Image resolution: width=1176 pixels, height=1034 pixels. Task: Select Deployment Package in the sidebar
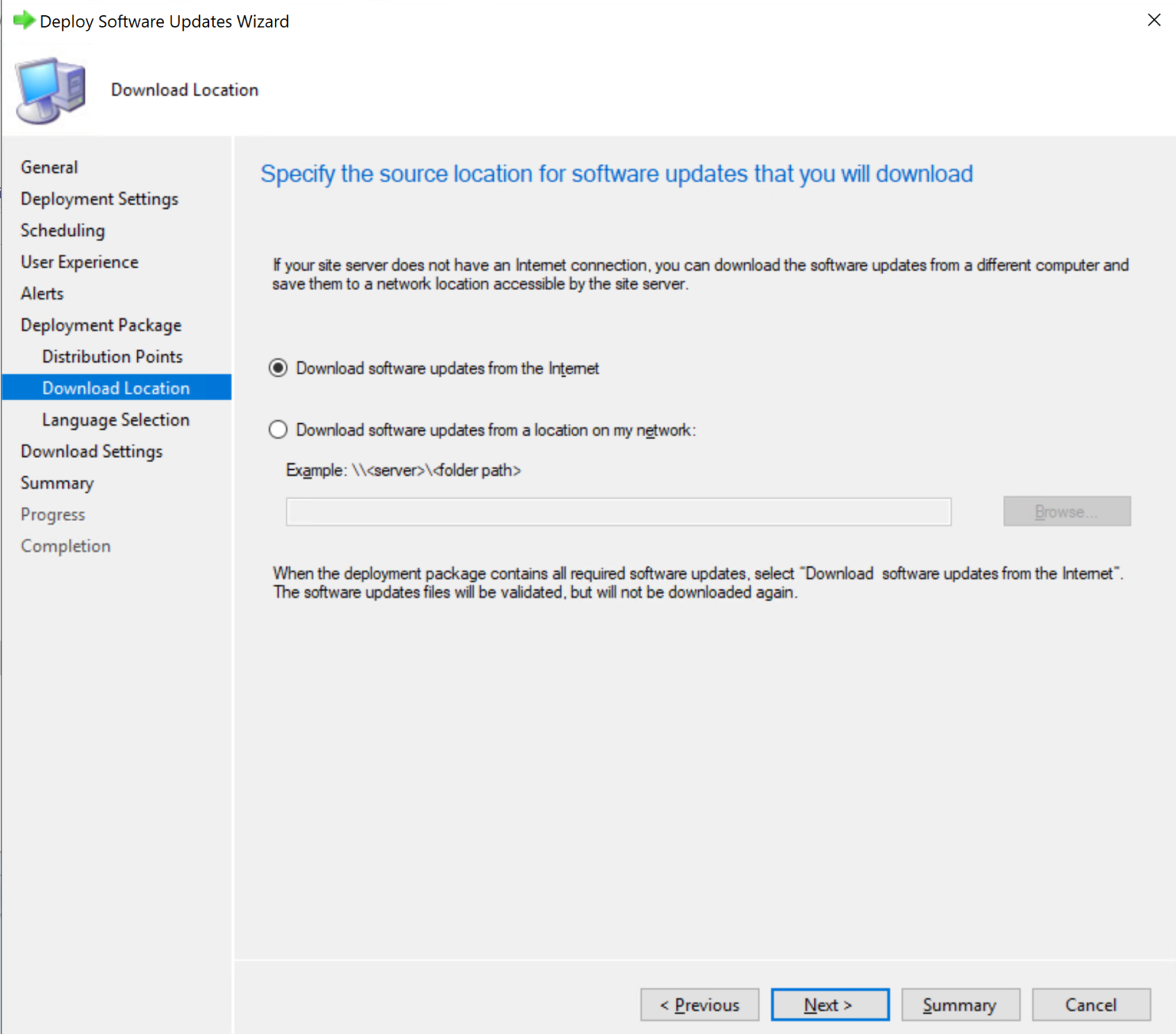click(x=100, y=325)
